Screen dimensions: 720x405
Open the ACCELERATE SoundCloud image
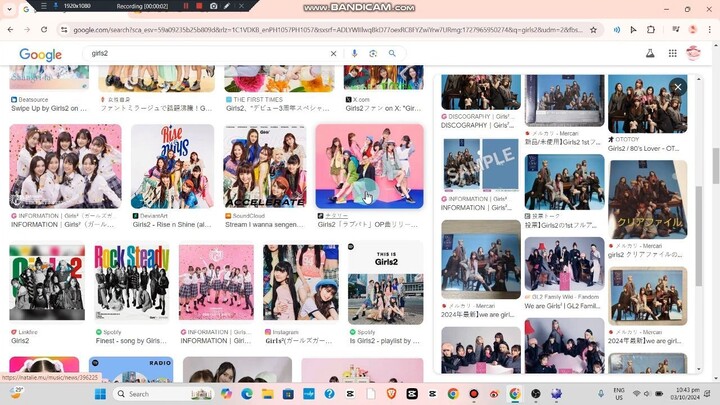[265, 166]
